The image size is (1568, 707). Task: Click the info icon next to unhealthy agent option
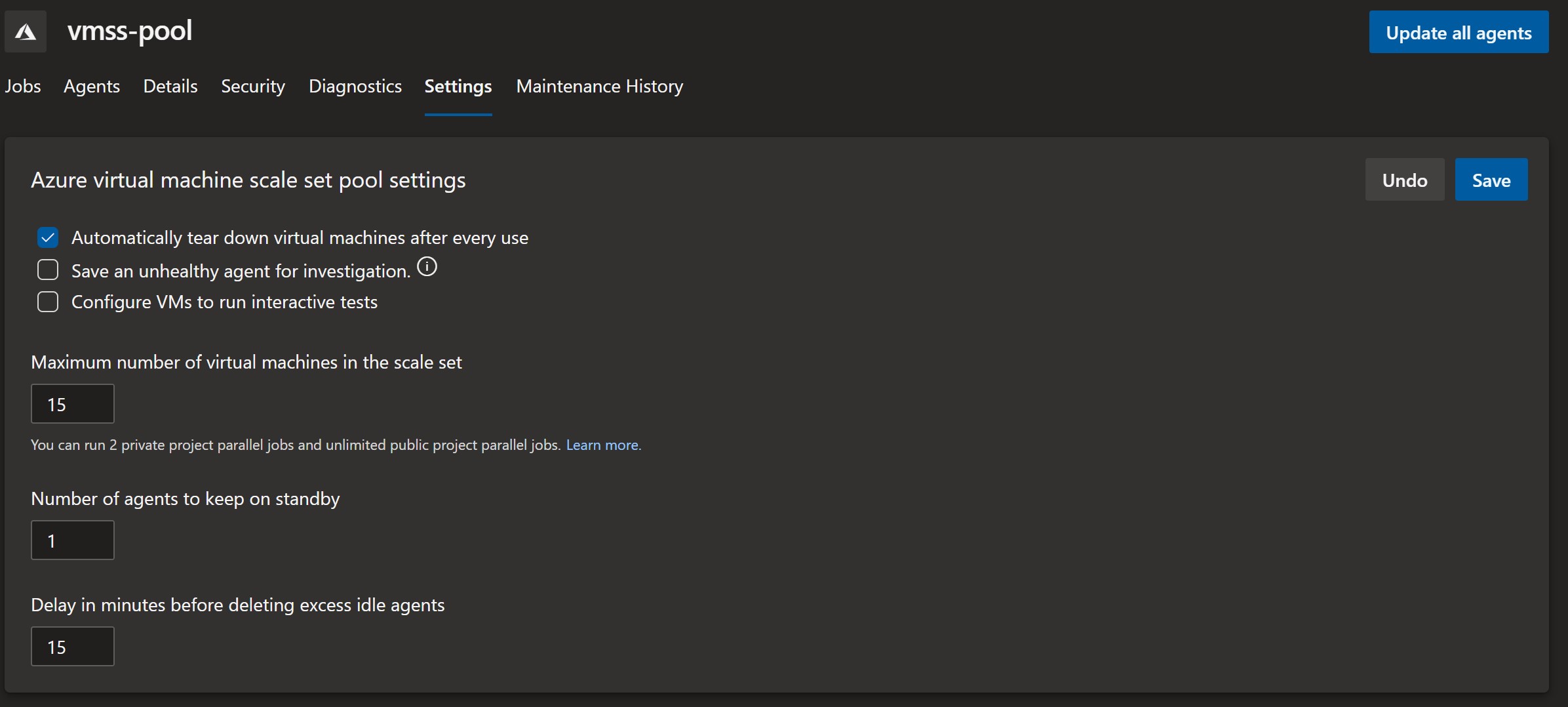(427, 267)
